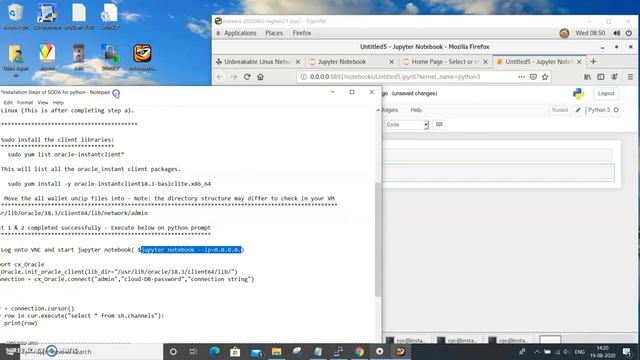Click the volume icon in GNOME top bar
The height and width of the screenshot is (360, 640).
tap(617, 33)
